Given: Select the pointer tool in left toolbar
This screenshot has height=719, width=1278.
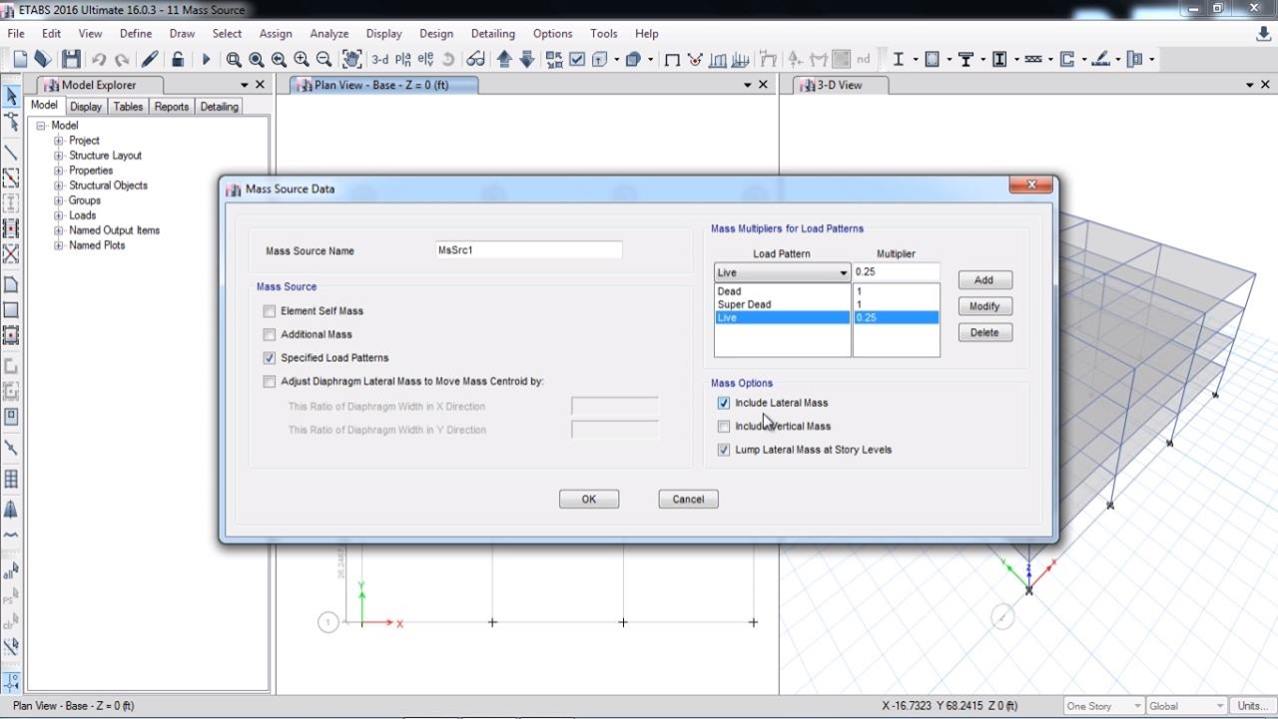Looking at the screenshot, I should point(11,96).
